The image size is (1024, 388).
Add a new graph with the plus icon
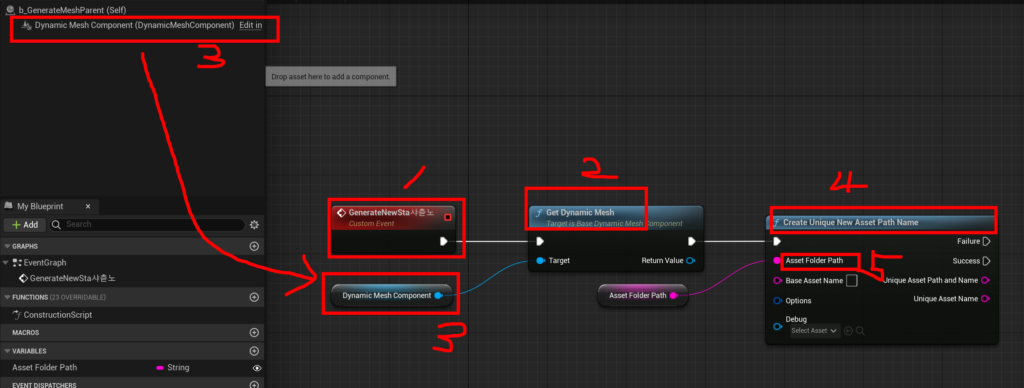coord(255,246)
